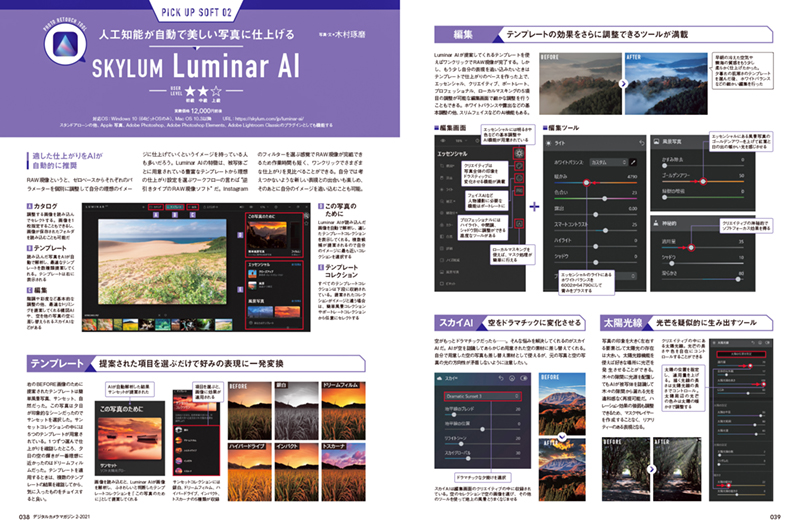The height and width of the screenshot is (530, 800).
Task: Click the eye preview icon in edit screen toolbar
Action: pyautogui.click(x=443, y=141)
